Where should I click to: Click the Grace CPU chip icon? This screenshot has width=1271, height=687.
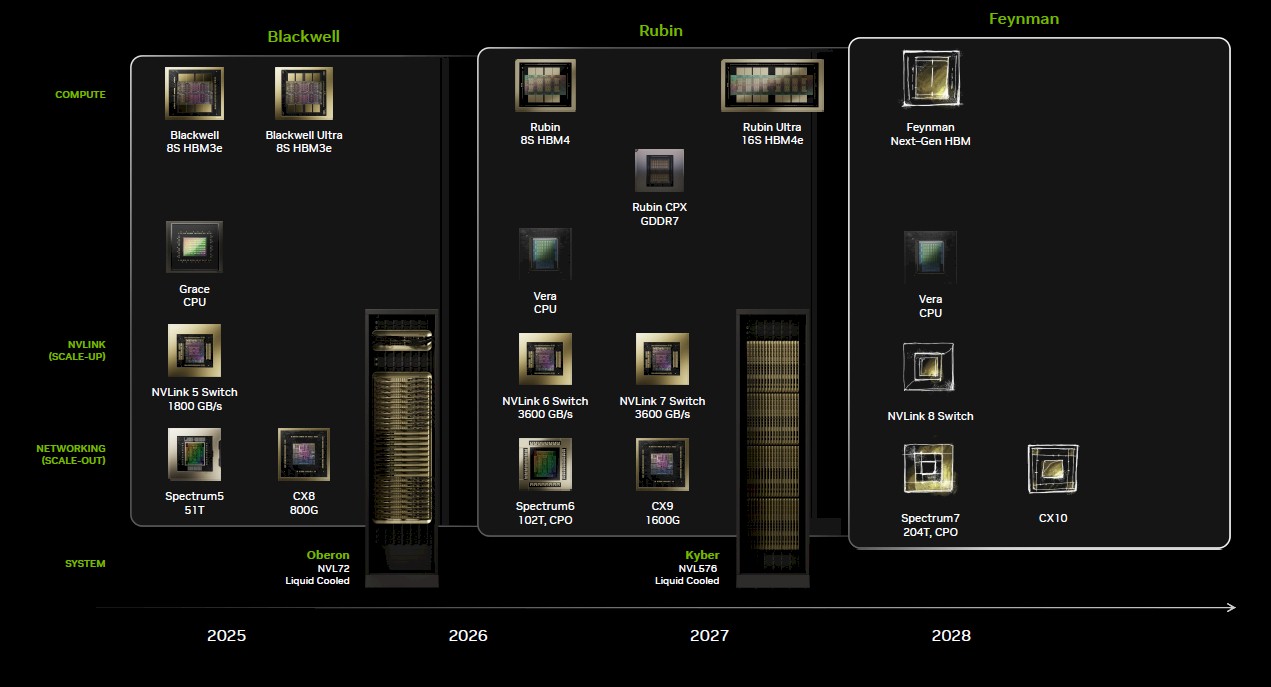coord(194,247)
